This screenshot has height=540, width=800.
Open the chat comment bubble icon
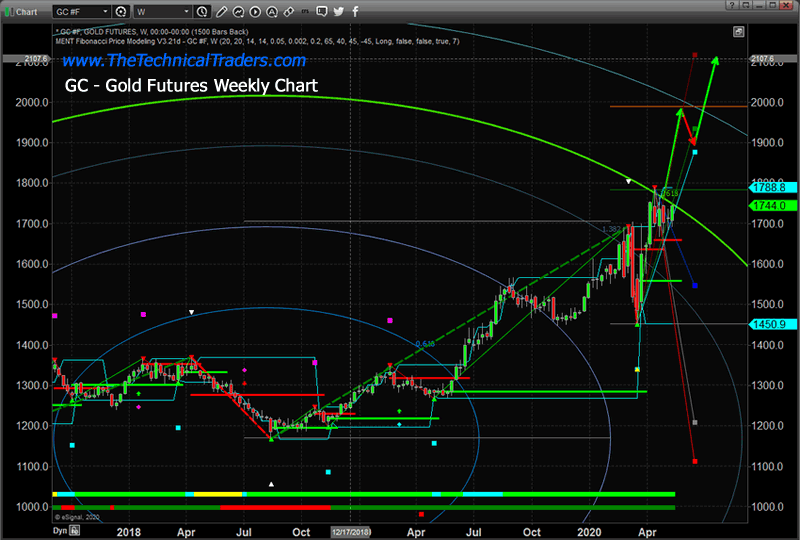click(x=321, y=11)
